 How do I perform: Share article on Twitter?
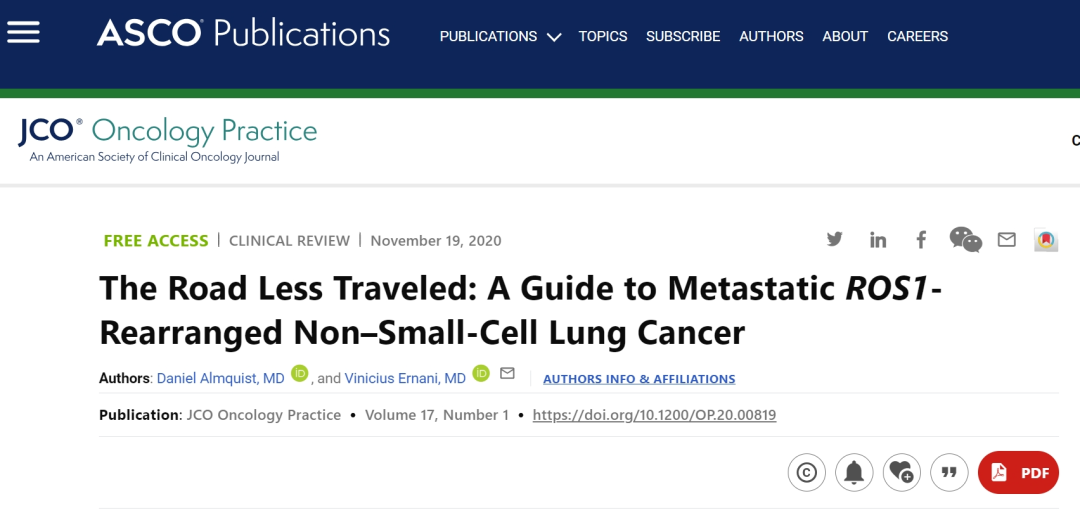834,240
